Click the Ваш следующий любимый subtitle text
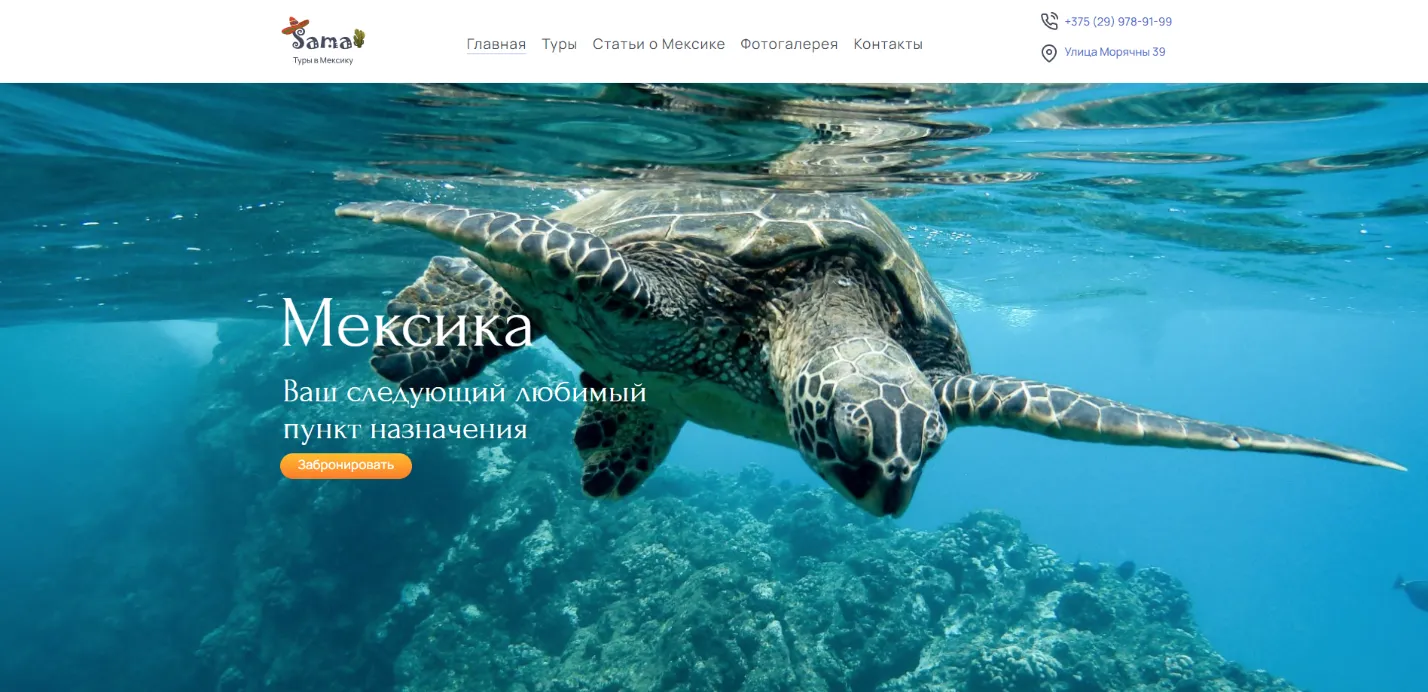The height and width of the screenshot is (692, 1428). tap(465, 391)
